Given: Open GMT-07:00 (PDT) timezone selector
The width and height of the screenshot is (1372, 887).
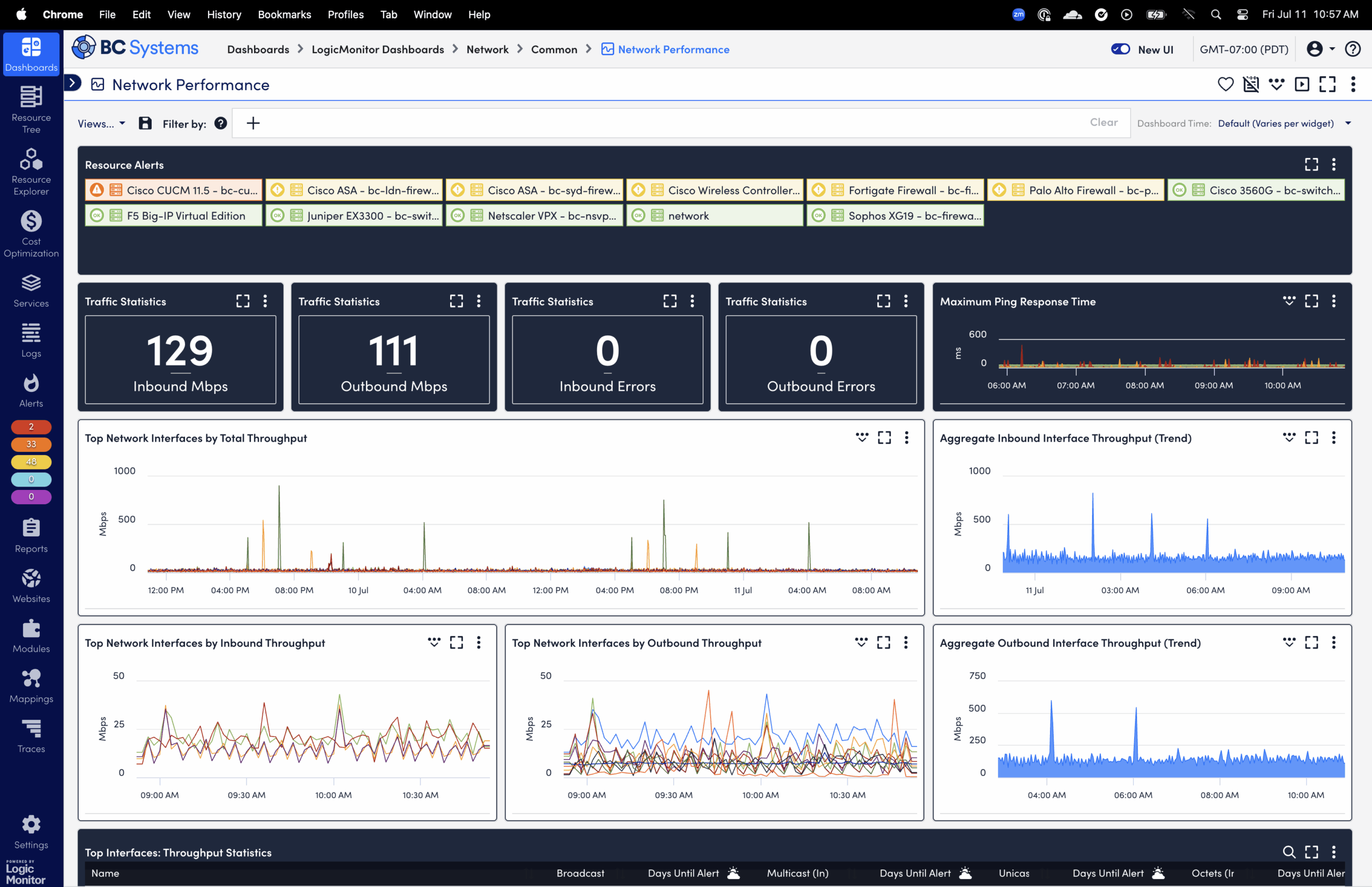Looking at the screenshot, I should tap(1243, 49).
